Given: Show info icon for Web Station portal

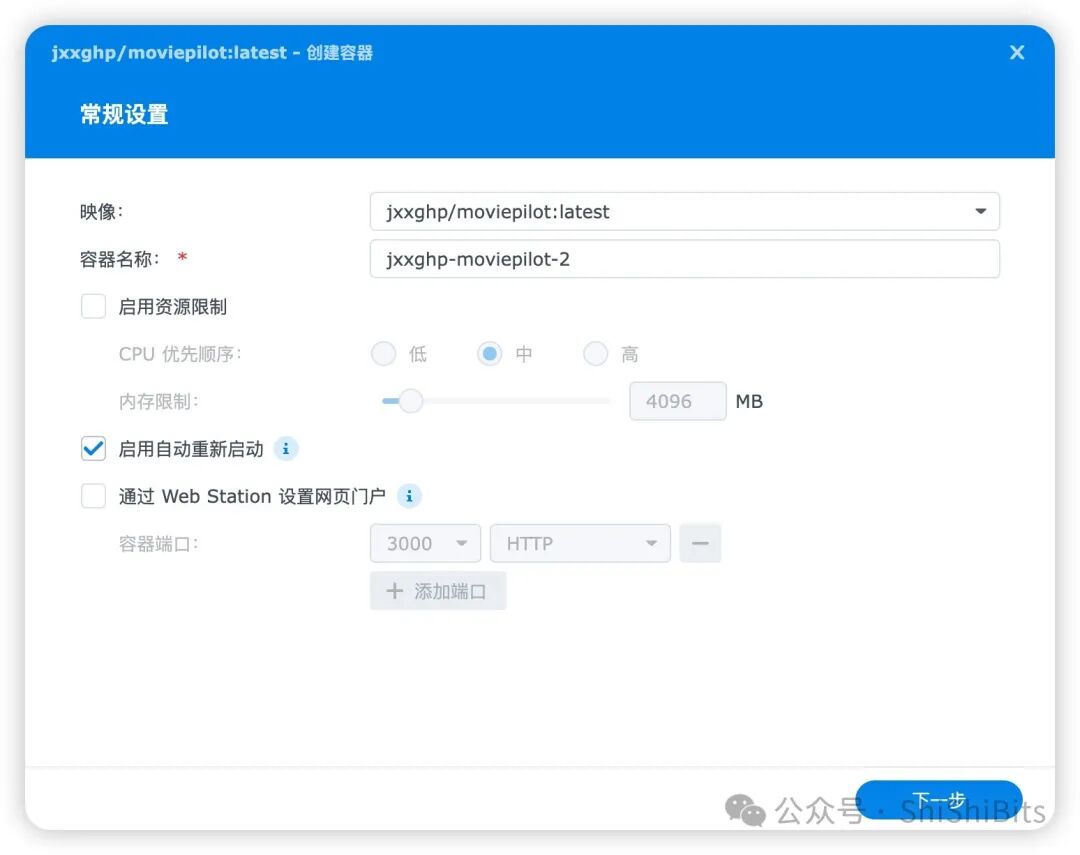Looking at the screenshot, I should [x=409, y=496].
